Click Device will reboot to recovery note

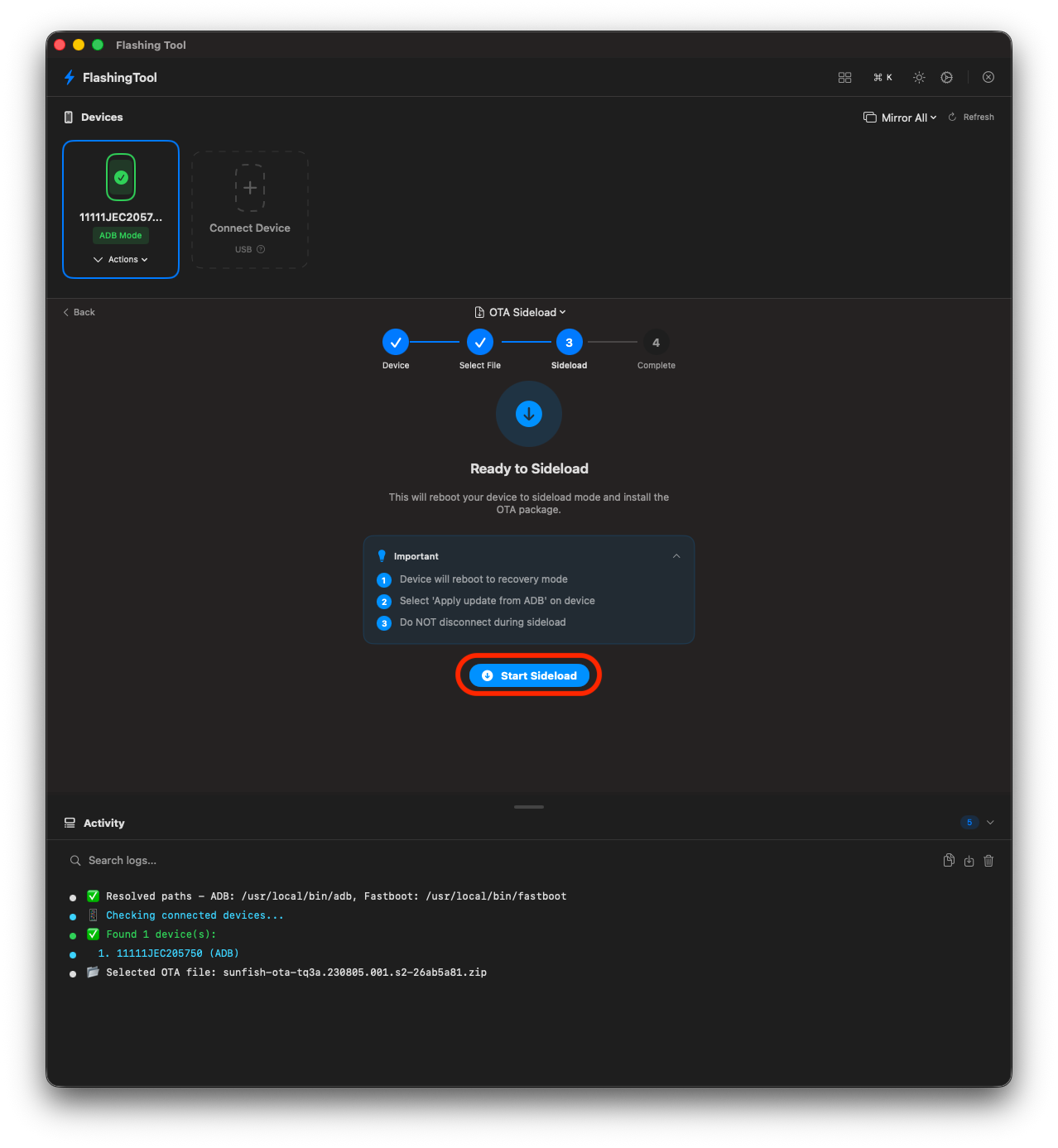[x=483, y=579]
